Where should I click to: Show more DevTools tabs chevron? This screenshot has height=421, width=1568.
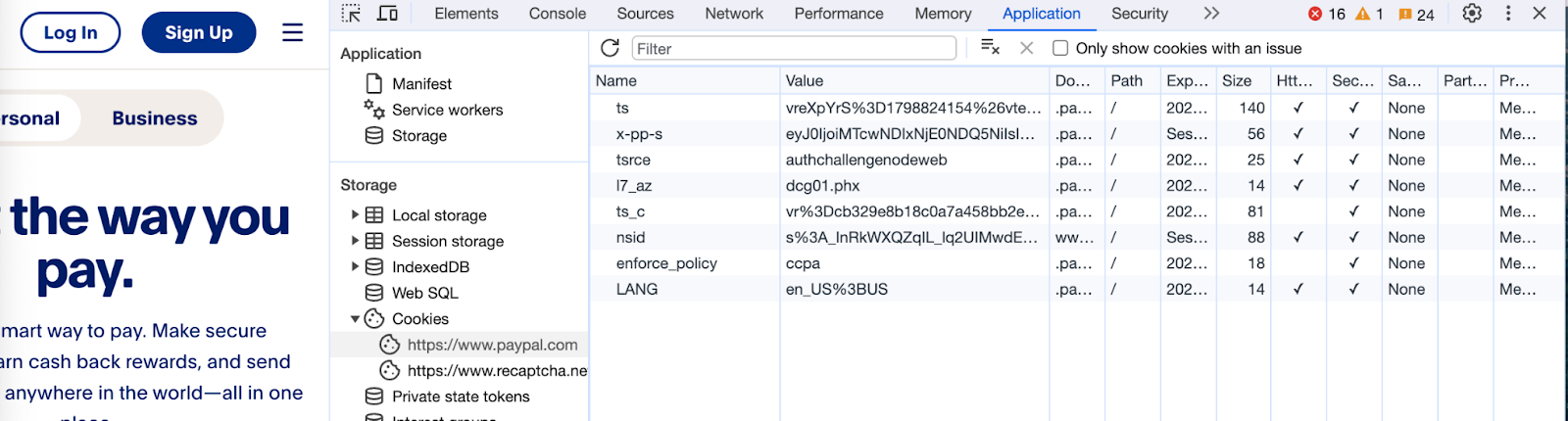pos(1211,14)
